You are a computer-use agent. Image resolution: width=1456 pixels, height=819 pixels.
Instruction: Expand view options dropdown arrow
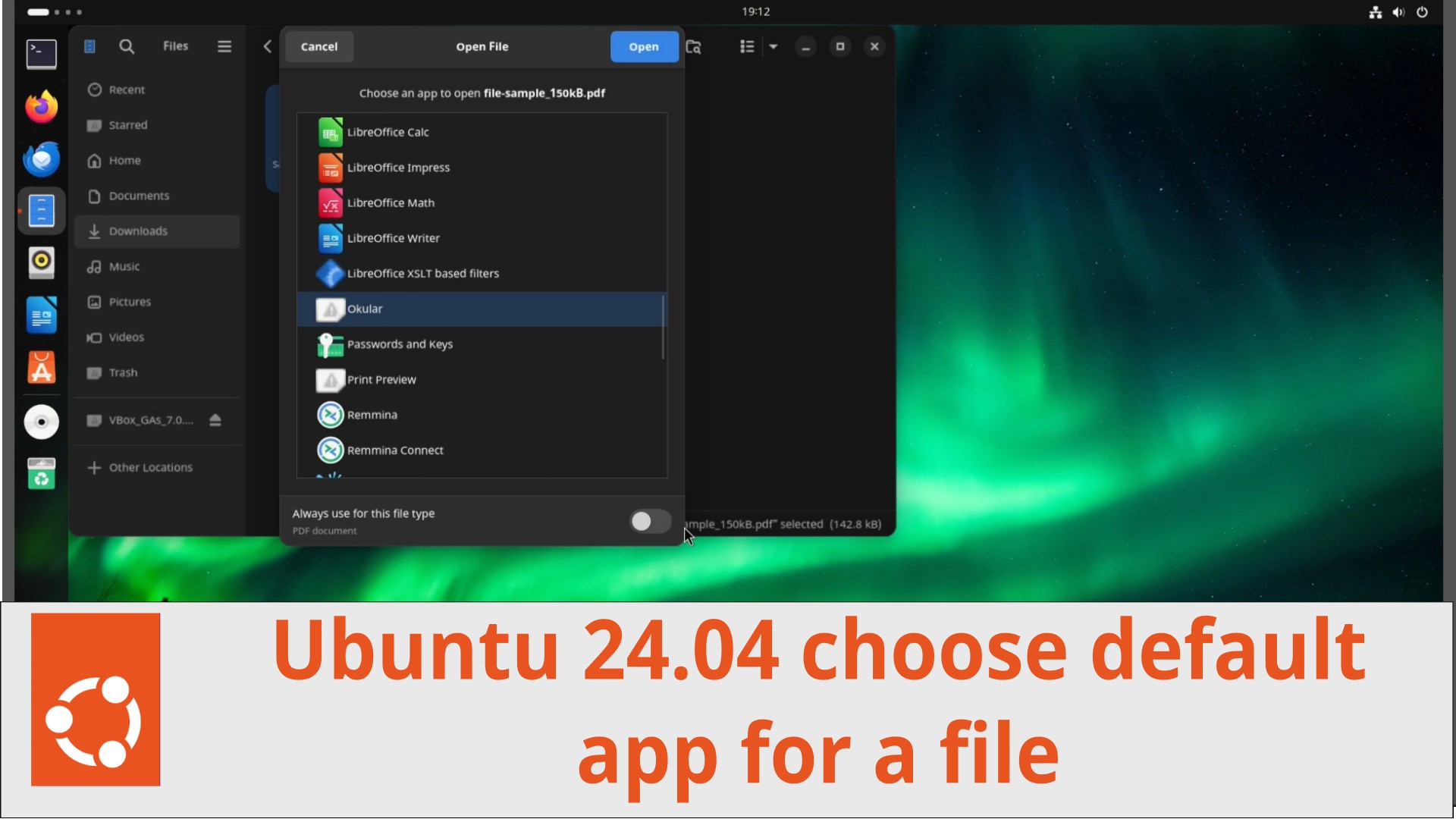773,47
